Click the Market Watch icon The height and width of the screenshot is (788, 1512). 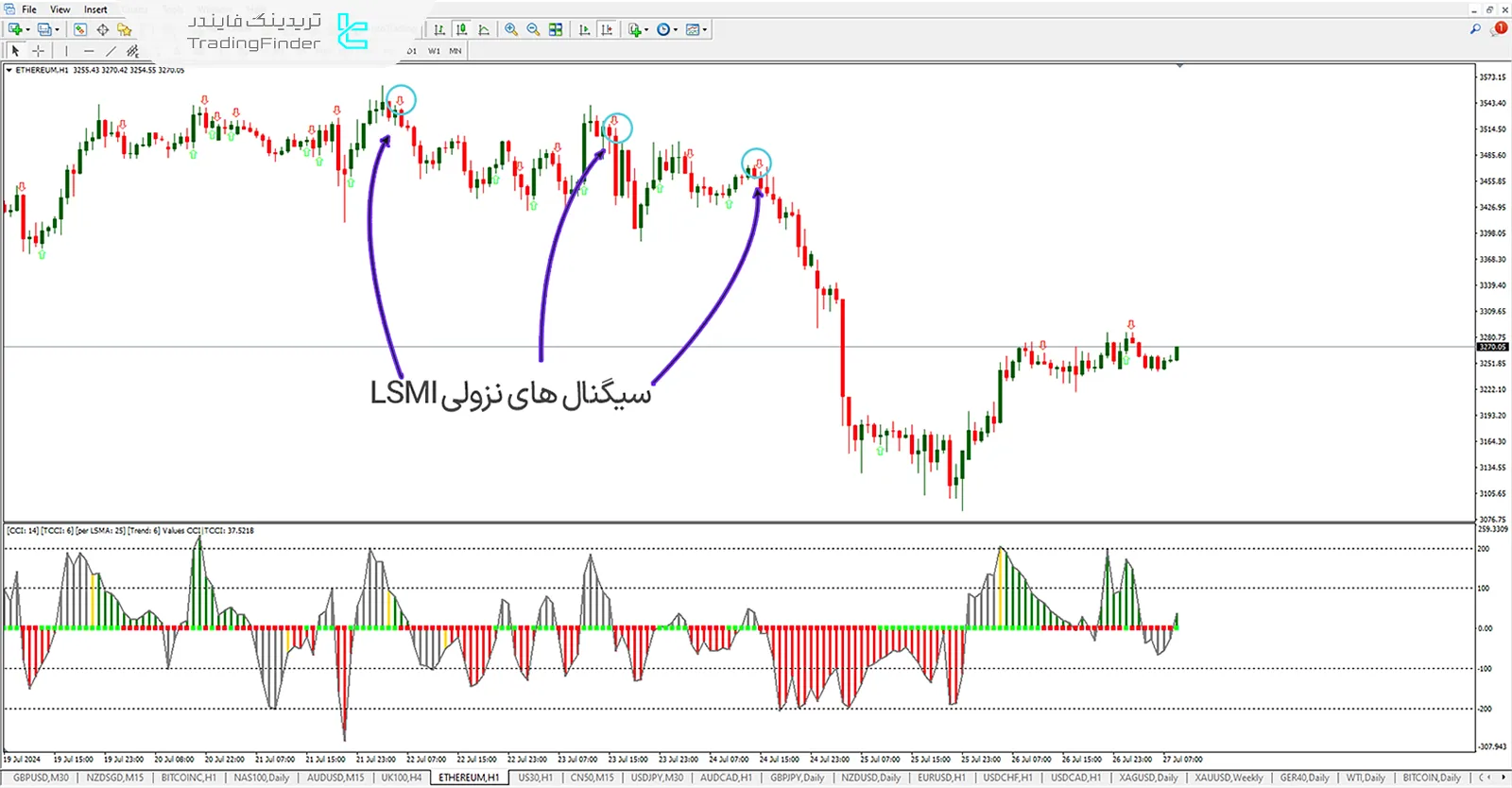pos(80,29)
